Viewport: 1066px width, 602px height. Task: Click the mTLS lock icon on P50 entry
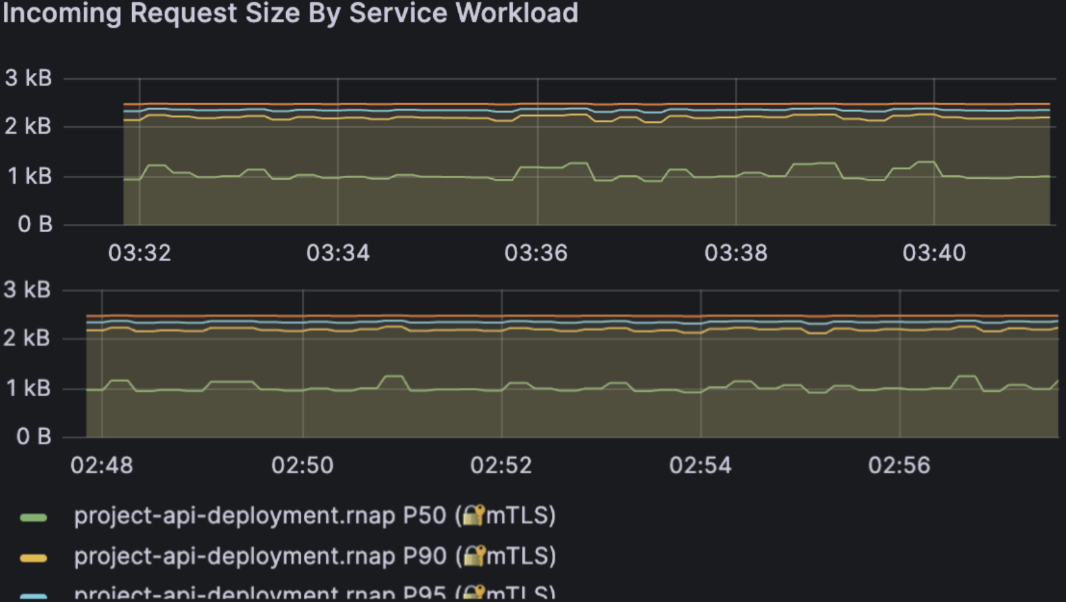pyautogui.click(x=471, y=516)
